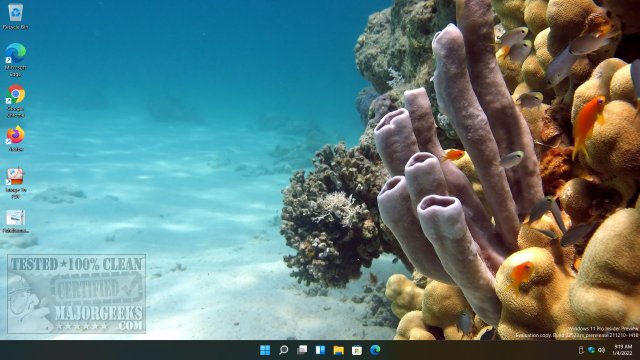The width and height of the screenshot is (640, 360).
Task: Open network status from system tray
Action: pyautogui.click(x=591, y=350)
